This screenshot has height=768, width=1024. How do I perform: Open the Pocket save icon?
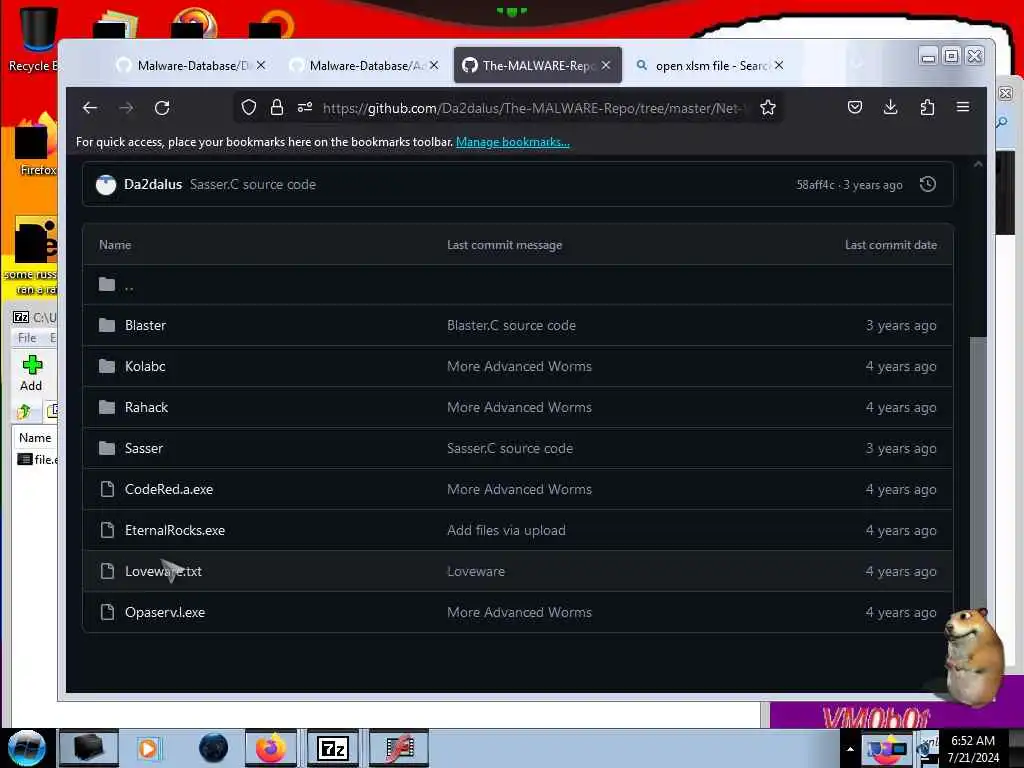855,107
